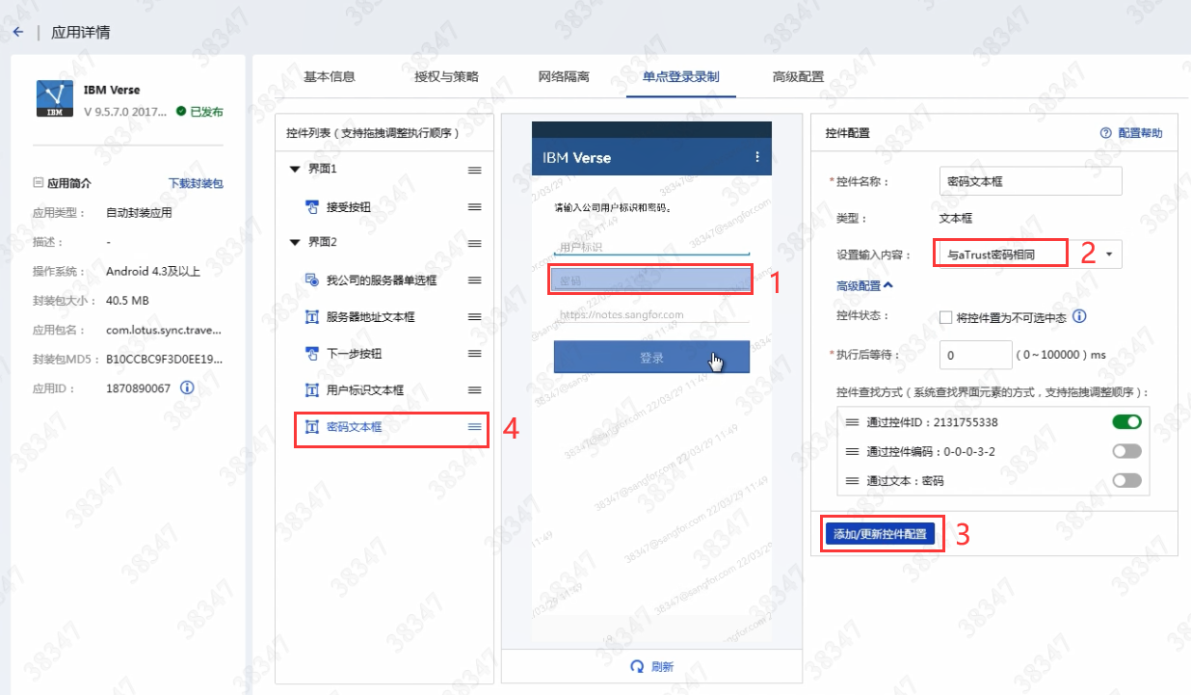Click drag handle on 用户标识文本框 row
This screenshot has width=1191, height=695.
point(475,390)
